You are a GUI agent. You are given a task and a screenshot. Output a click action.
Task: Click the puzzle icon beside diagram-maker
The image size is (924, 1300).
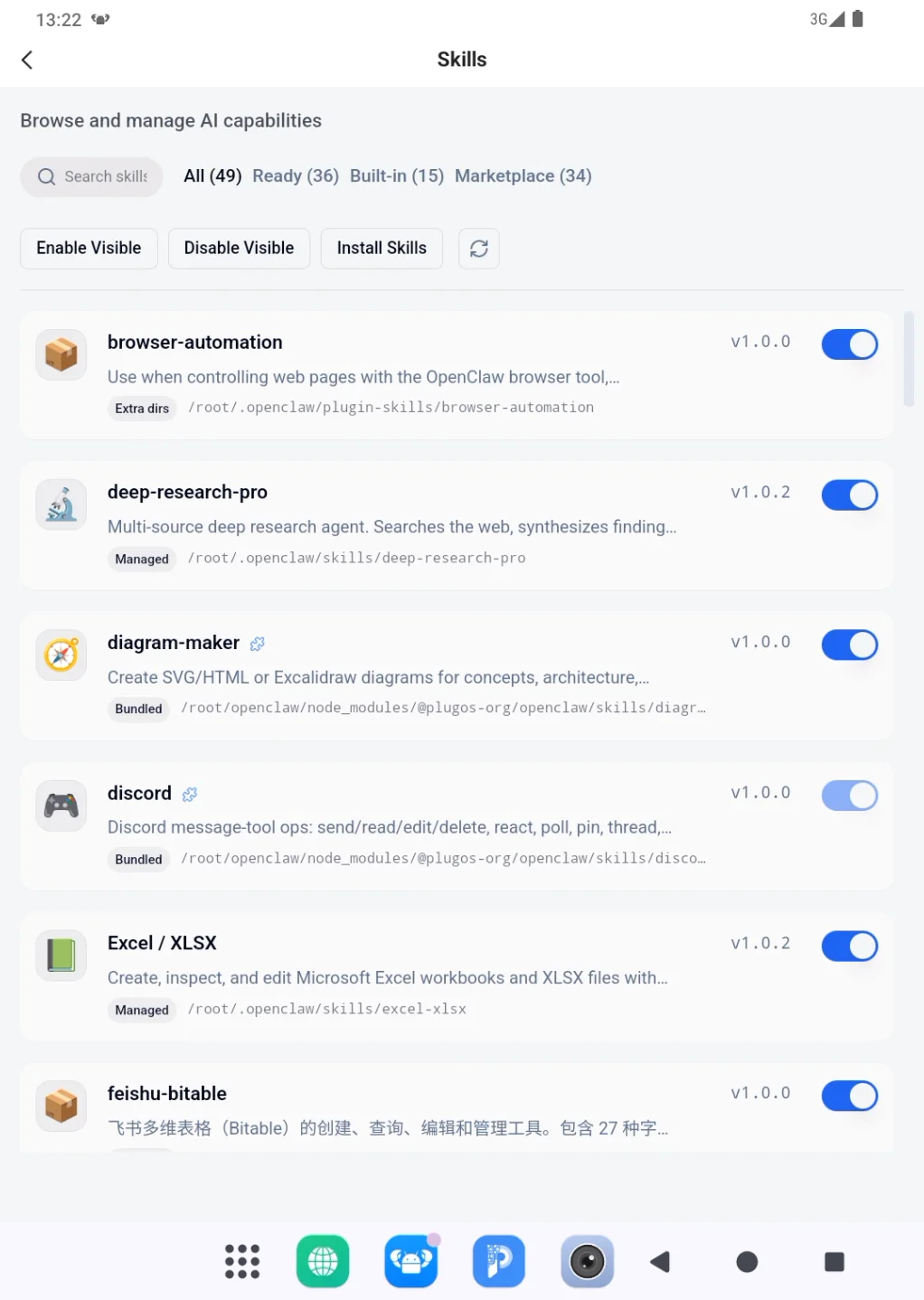point(258,644)
